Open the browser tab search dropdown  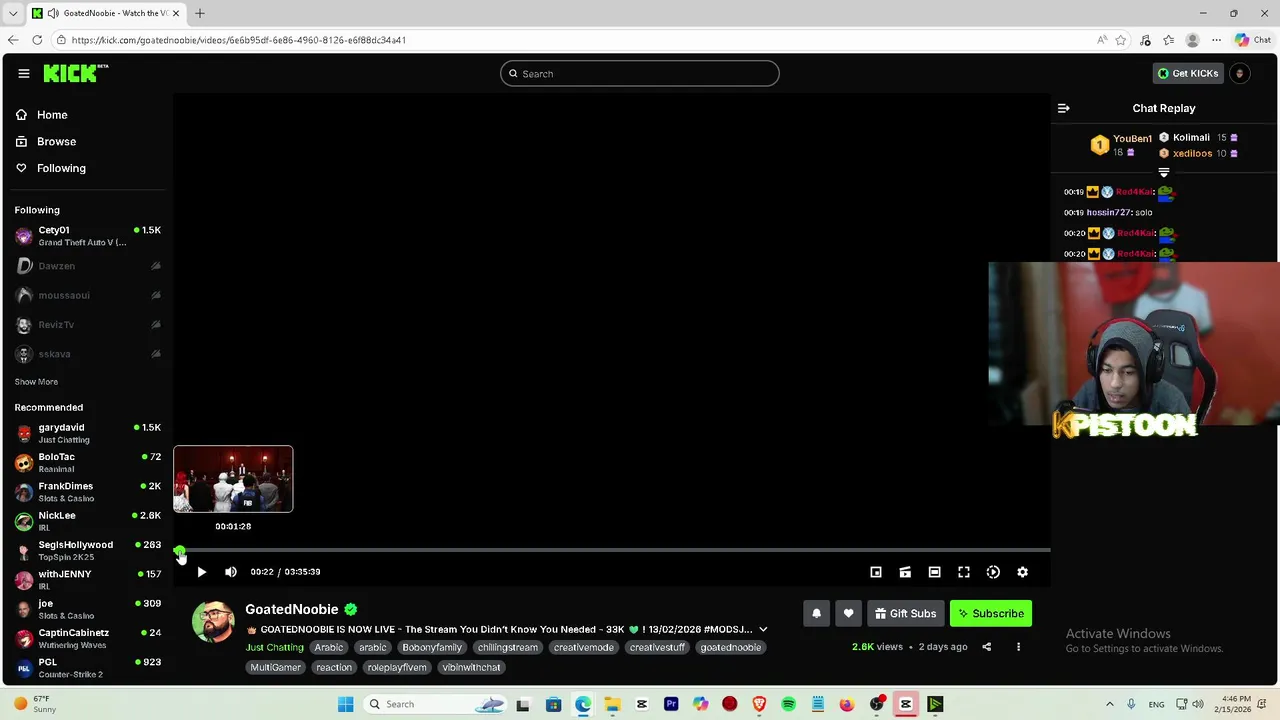pos(13,13)
